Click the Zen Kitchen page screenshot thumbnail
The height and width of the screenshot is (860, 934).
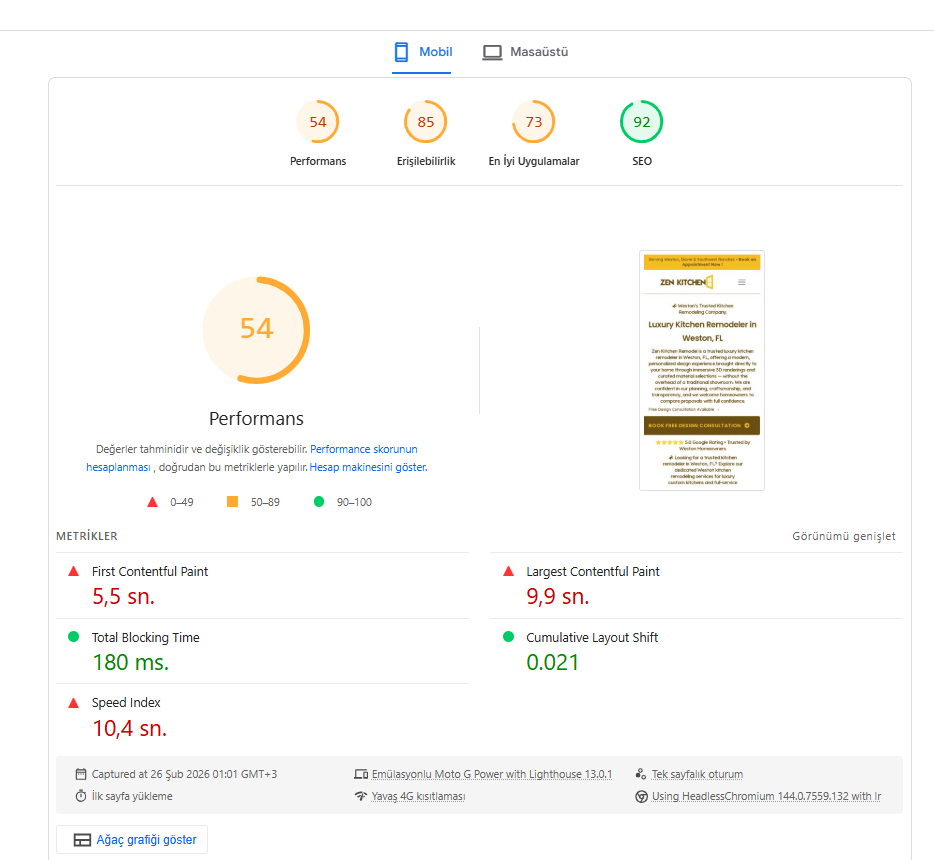tap(702, 370)
